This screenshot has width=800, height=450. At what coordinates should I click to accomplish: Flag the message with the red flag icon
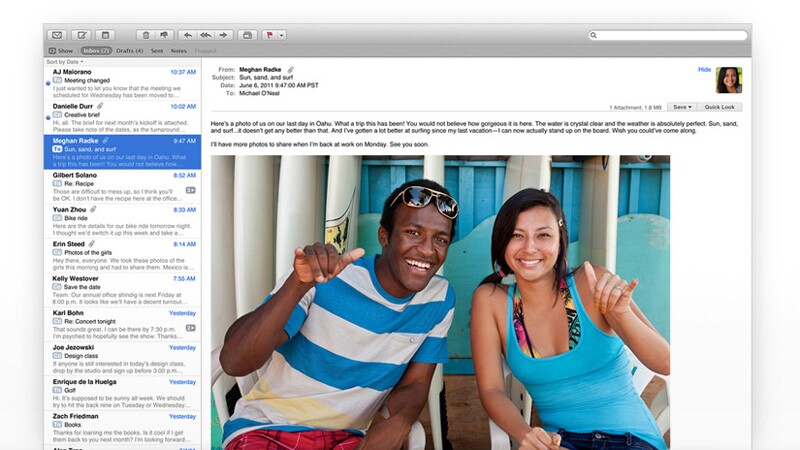point(269,35)
